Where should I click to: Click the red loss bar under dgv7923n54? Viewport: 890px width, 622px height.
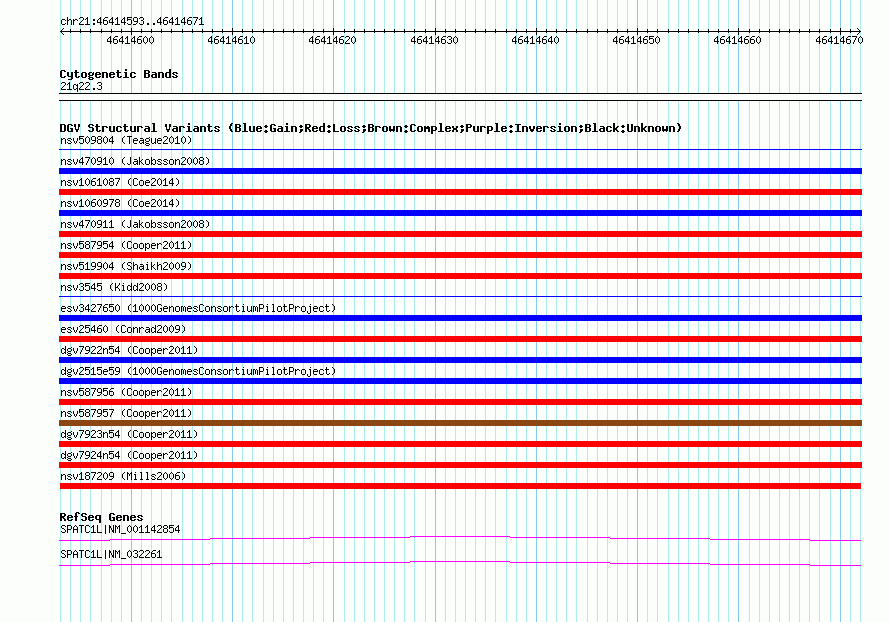click(460, 444)
